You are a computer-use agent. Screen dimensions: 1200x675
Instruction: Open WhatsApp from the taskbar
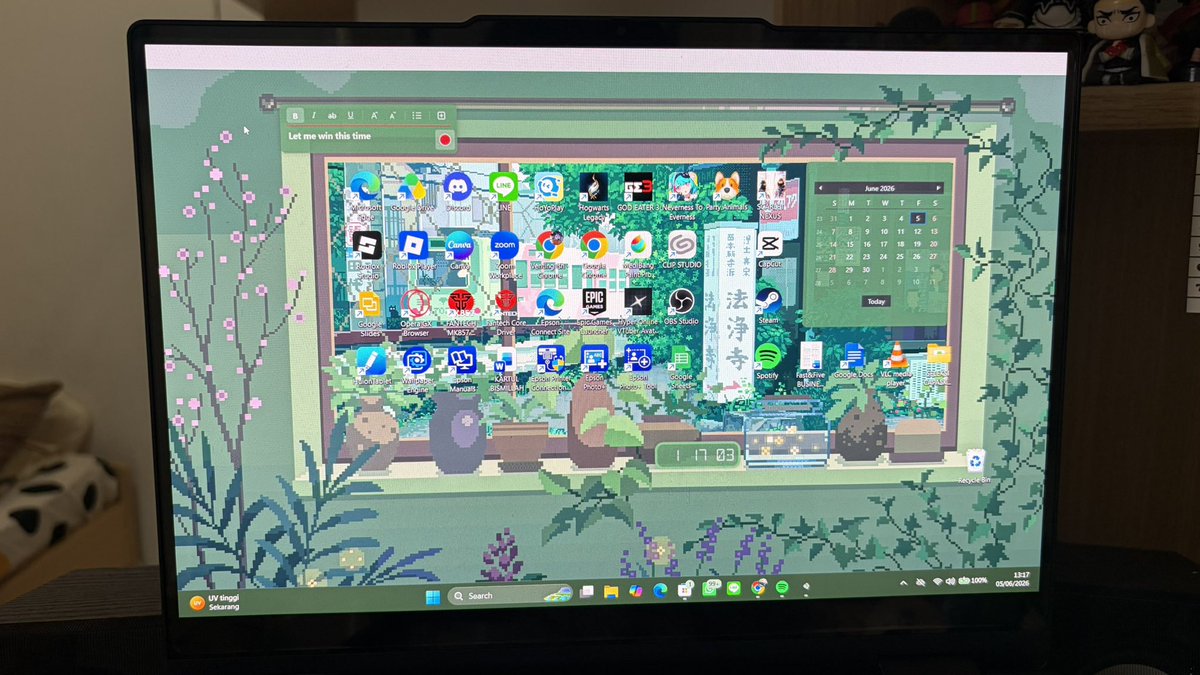click(711, 589)
